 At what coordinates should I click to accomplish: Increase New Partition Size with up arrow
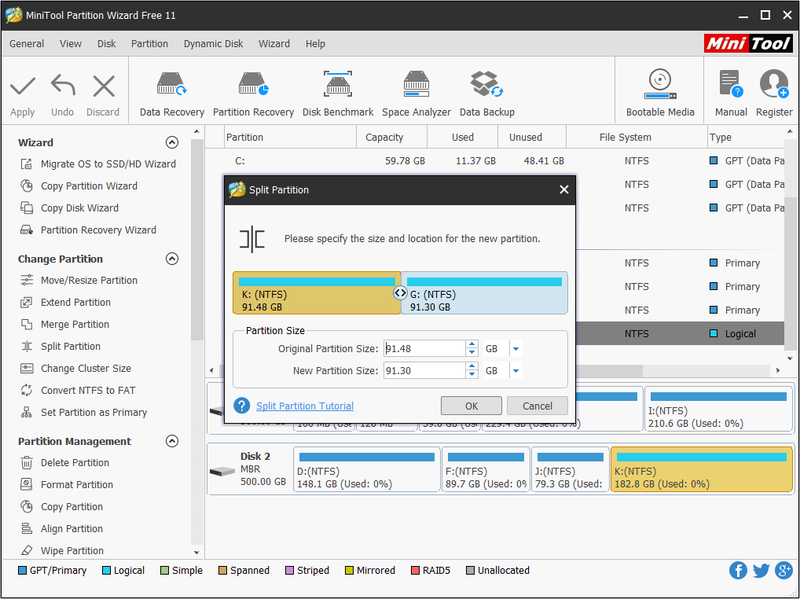pos(472,367)
